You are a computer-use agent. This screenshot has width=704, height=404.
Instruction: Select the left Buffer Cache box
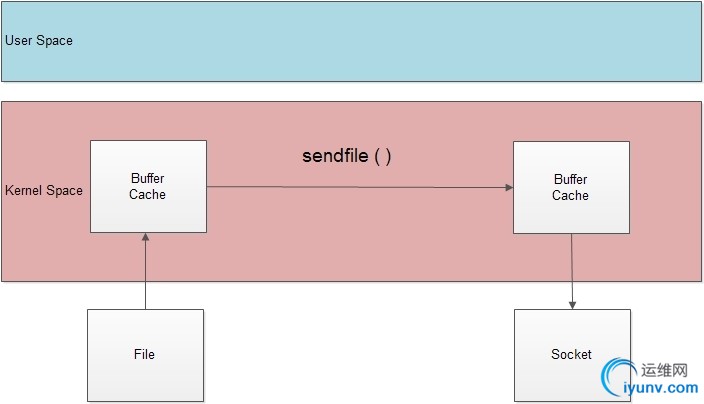(149, 186)
